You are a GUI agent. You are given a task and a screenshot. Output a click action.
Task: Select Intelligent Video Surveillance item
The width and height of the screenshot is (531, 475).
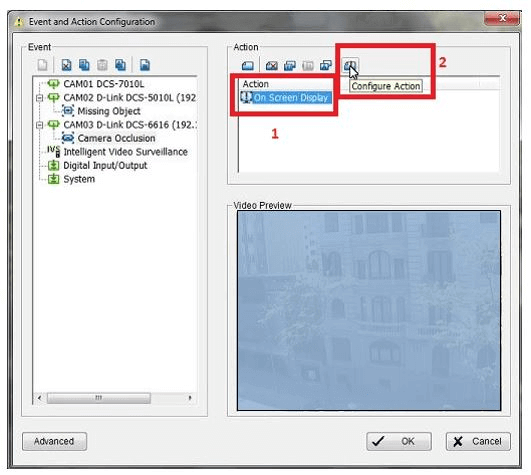click(125, 152)
